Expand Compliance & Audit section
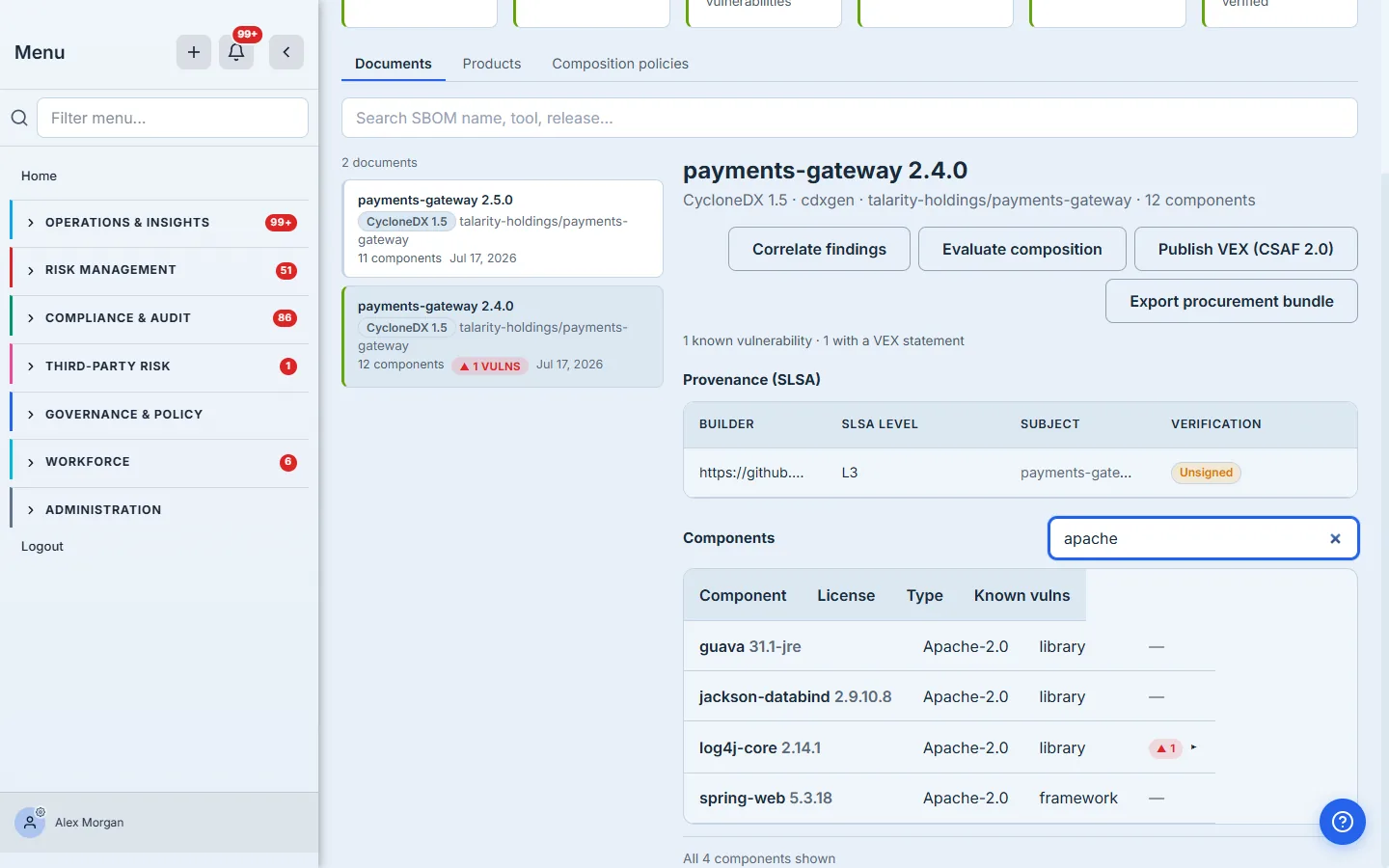The image size is (1389, 868). [x=159, y=318]
